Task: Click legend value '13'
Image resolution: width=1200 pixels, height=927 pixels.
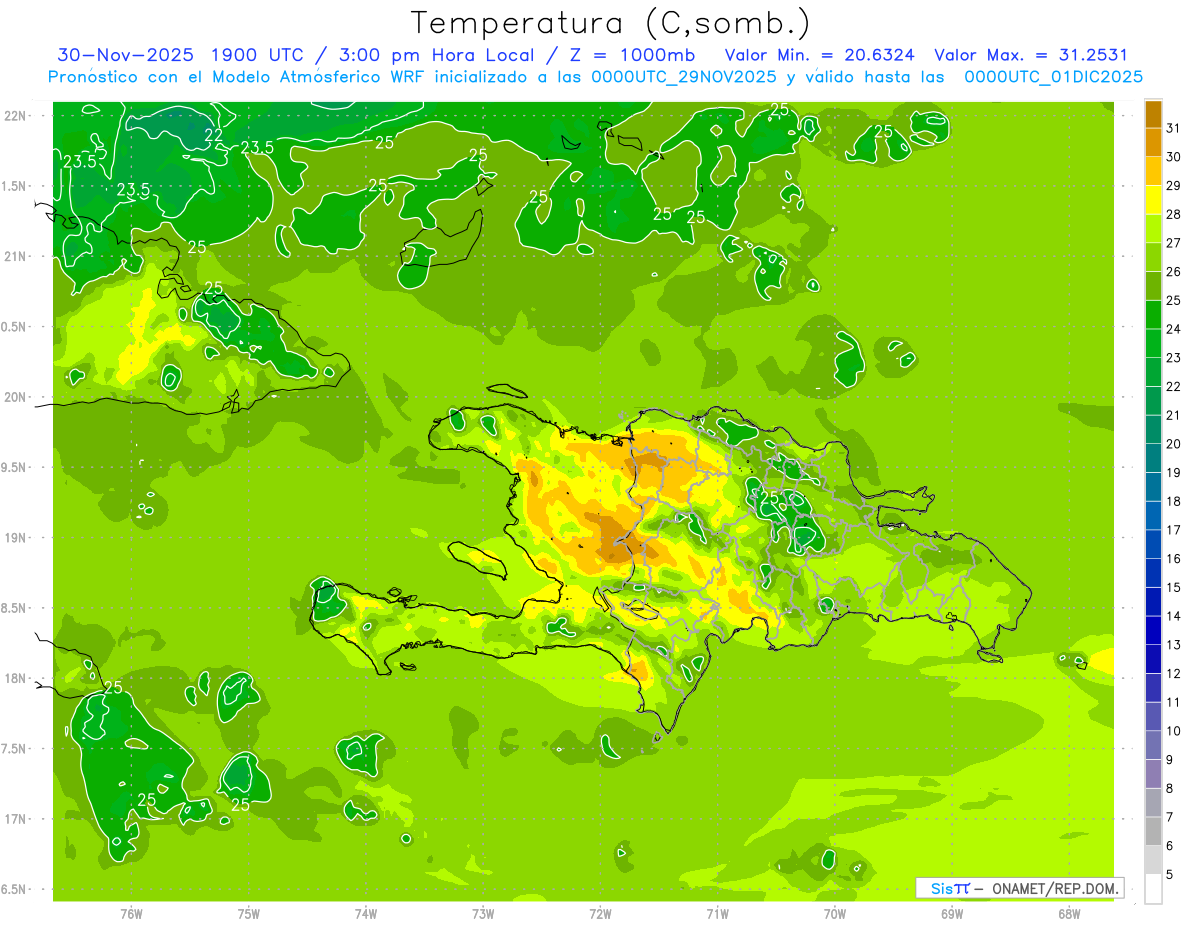Action: click(x=1174, y=645)
